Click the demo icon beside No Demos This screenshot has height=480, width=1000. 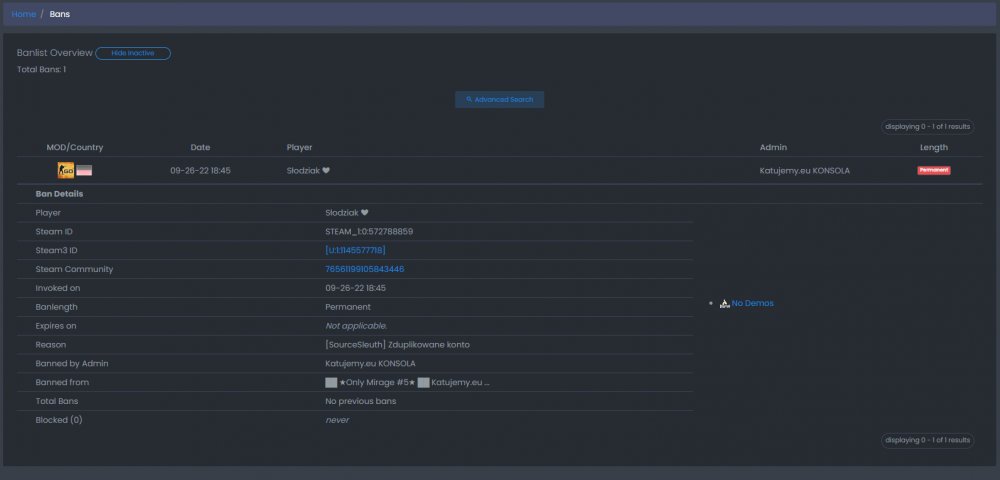tap(724, 303)
